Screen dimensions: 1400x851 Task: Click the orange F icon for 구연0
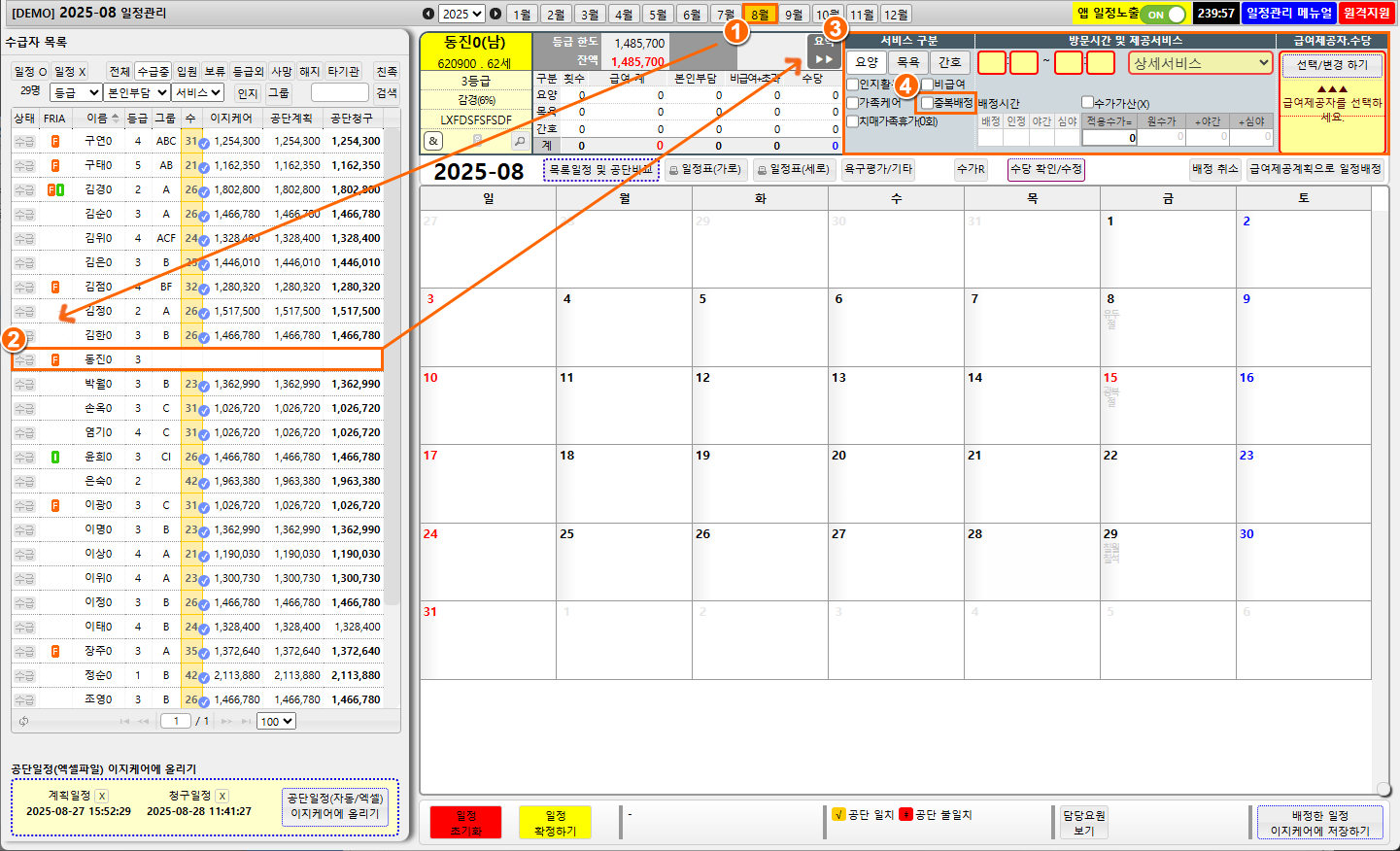click(55, 141)
